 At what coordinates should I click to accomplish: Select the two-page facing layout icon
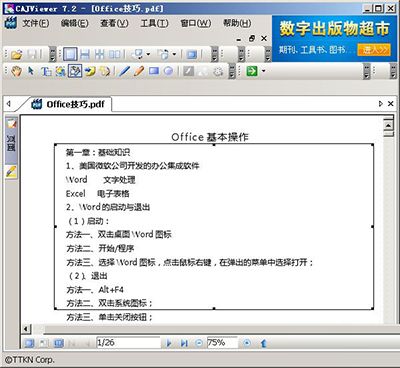coord(115,54)
